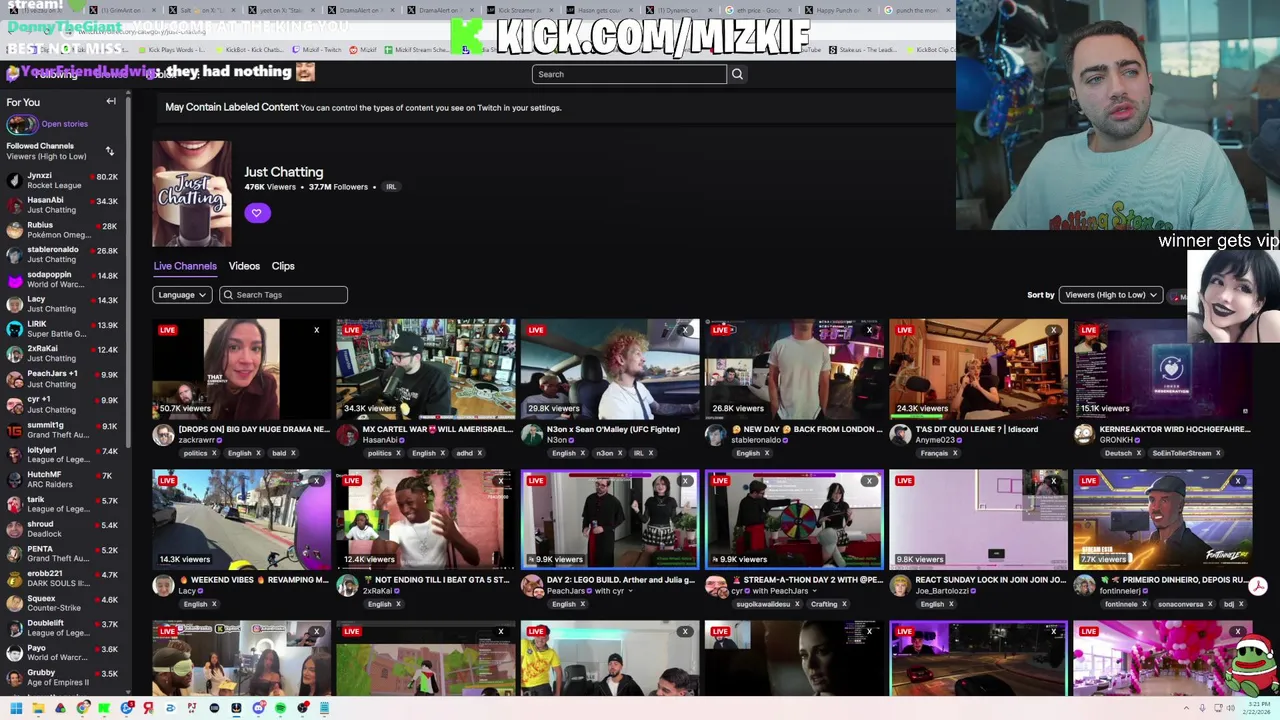Open Jynxzi in followed channels
This screenshot has width=1280, height=720.
[62, 181]
